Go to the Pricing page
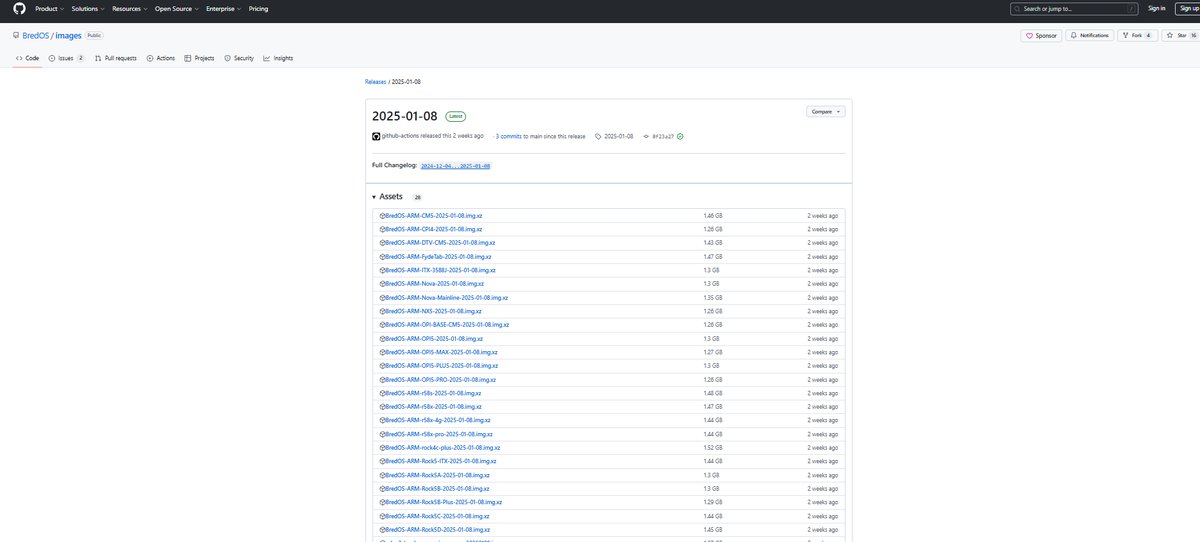 click(258, 8)
